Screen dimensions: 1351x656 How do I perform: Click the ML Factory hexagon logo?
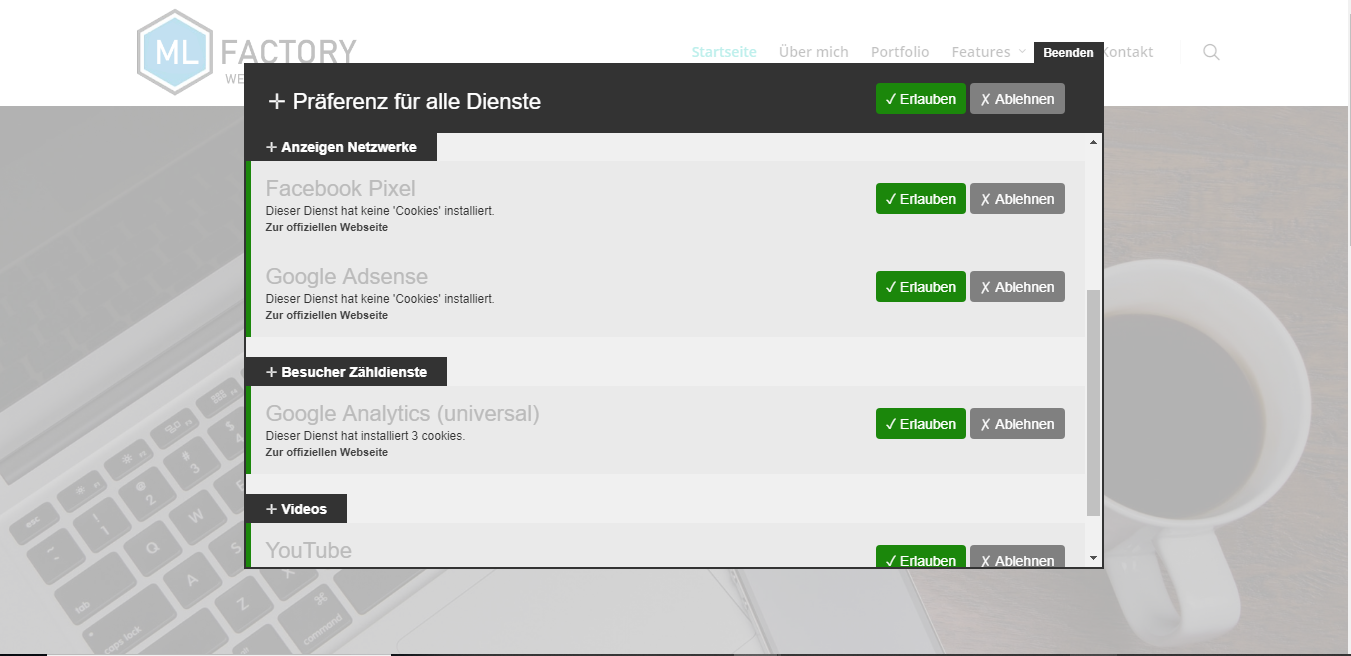(174, 52)
